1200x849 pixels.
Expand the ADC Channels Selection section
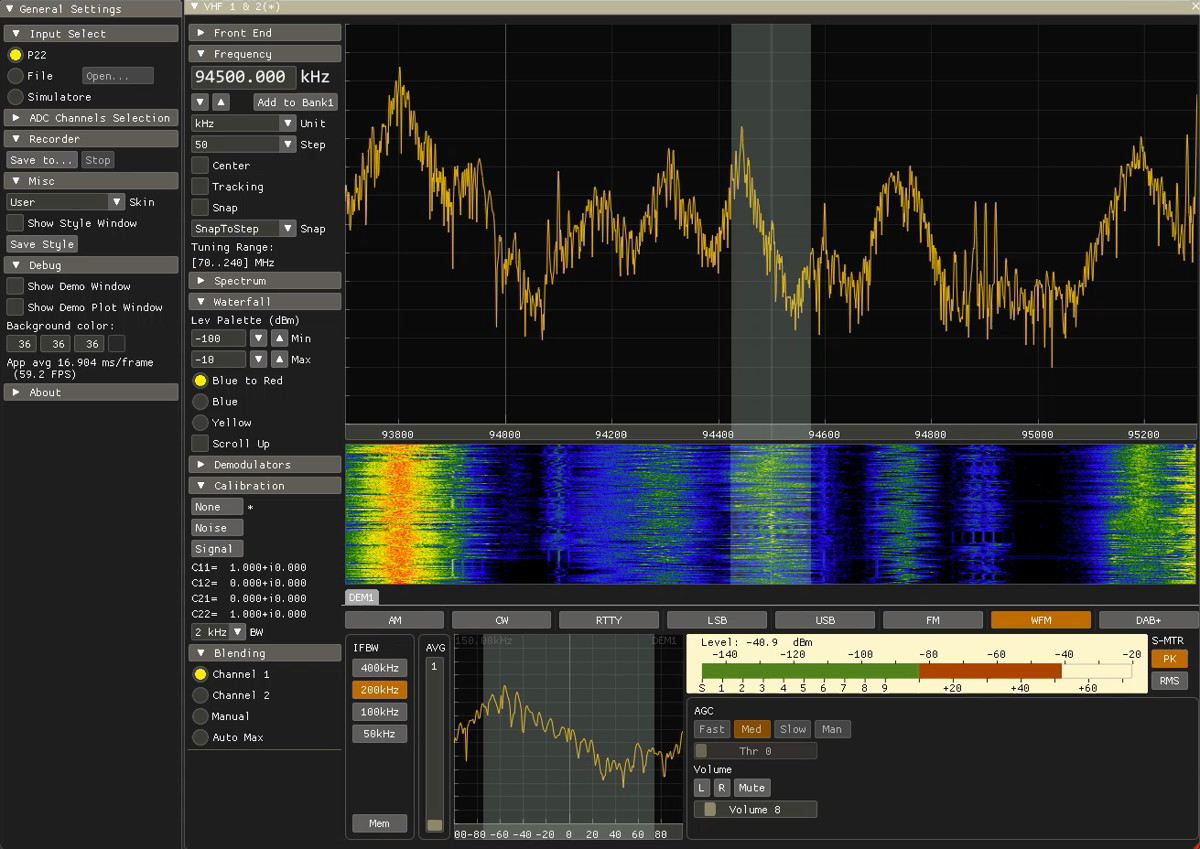click(91, 118)
